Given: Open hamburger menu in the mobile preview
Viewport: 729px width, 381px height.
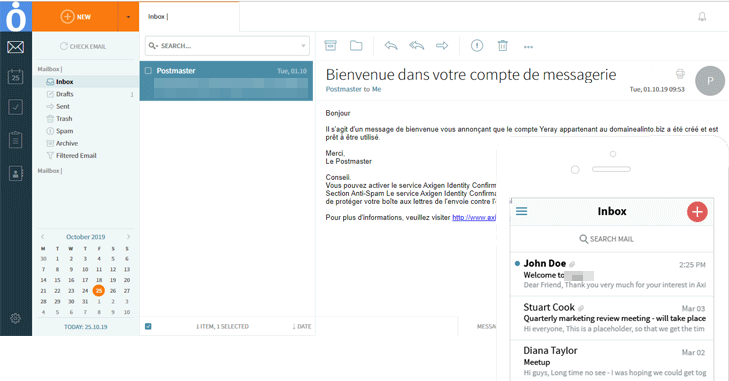Looking at the screenshot, I should coord(522,211).
